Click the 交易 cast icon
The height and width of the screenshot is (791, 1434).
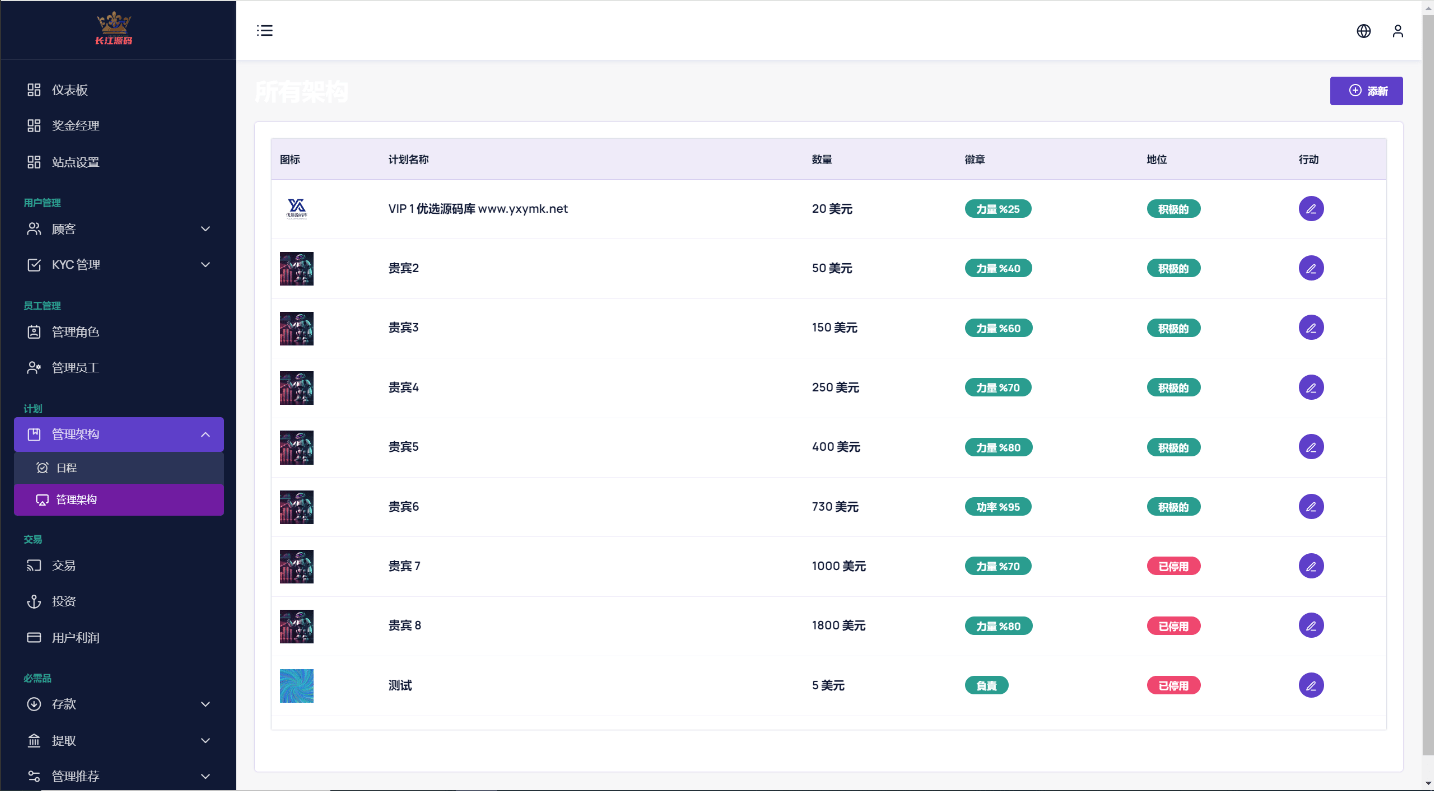click(x=34, y=566)
